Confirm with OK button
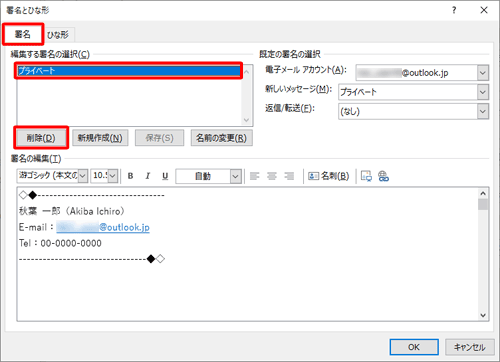 pyautogui.click(x=414, y=347)
